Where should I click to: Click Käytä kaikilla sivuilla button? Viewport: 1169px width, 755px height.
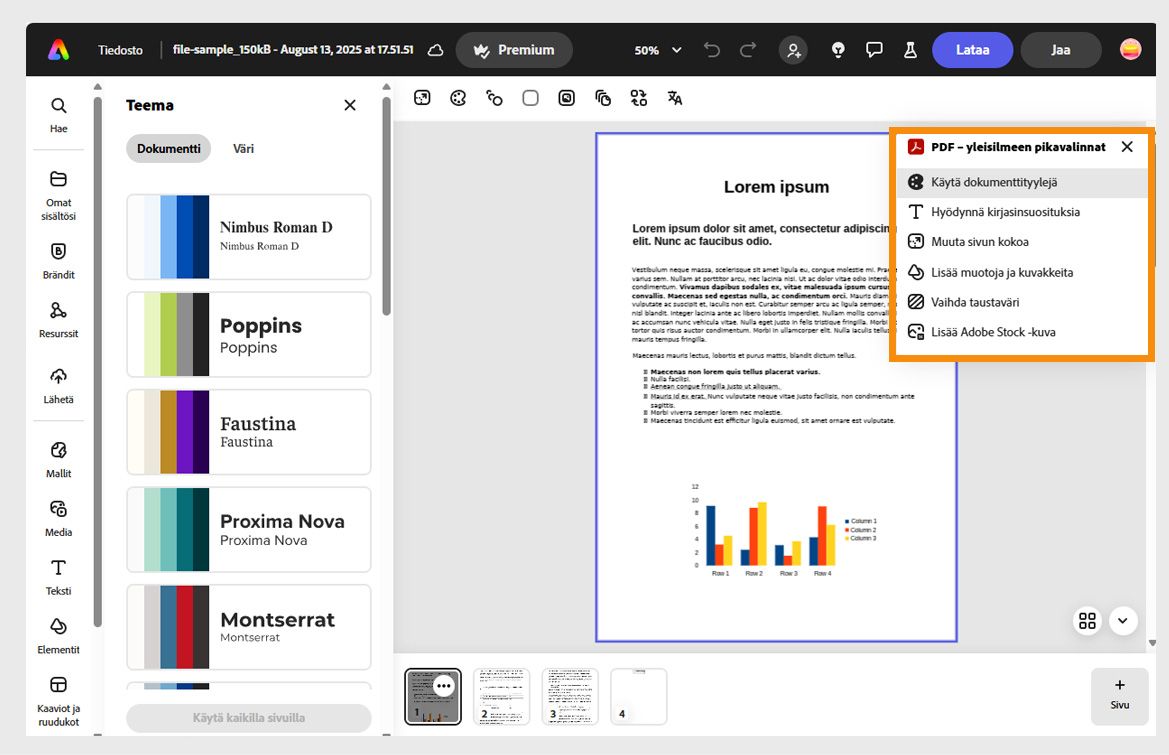(x=249, y=718)
